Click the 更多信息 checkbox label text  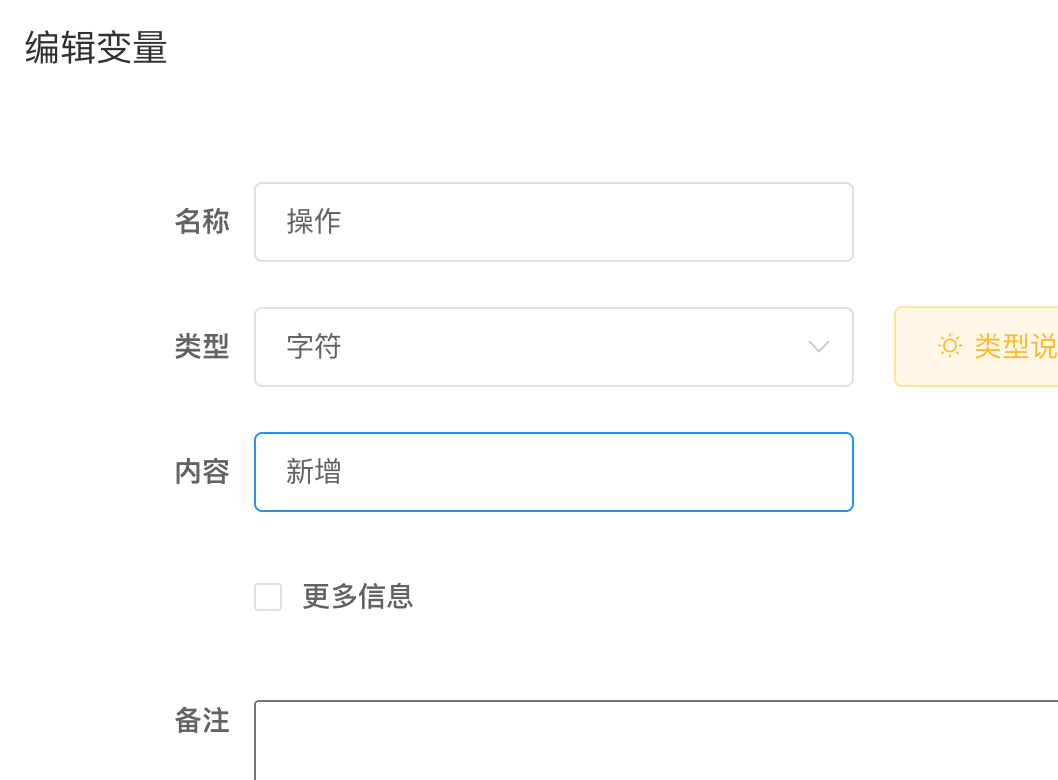[358, 596]
